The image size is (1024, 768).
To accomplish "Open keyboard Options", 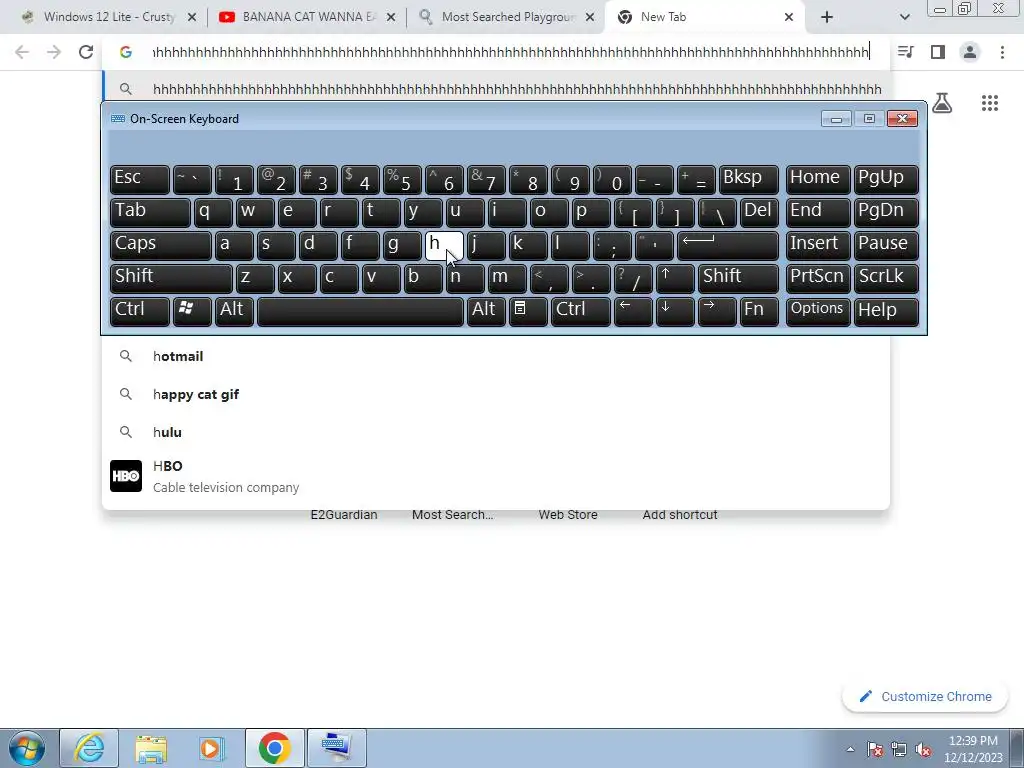I will 818,310.
